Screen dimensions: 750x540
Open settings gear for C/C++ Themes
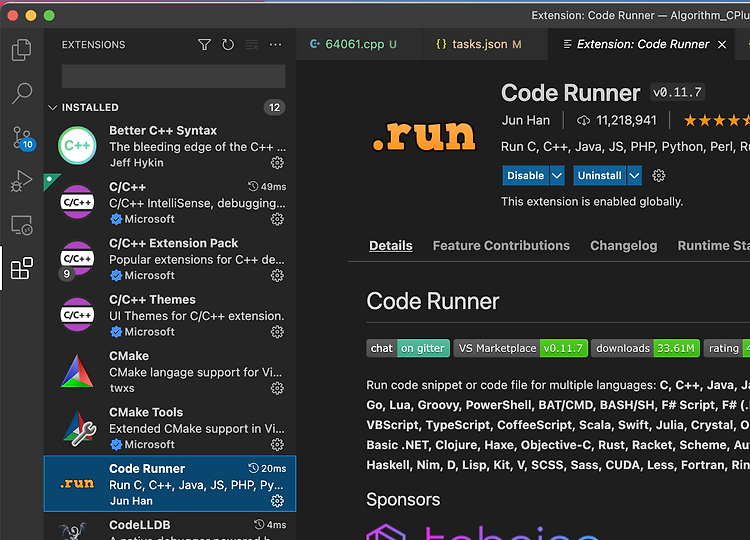point(277,332)
